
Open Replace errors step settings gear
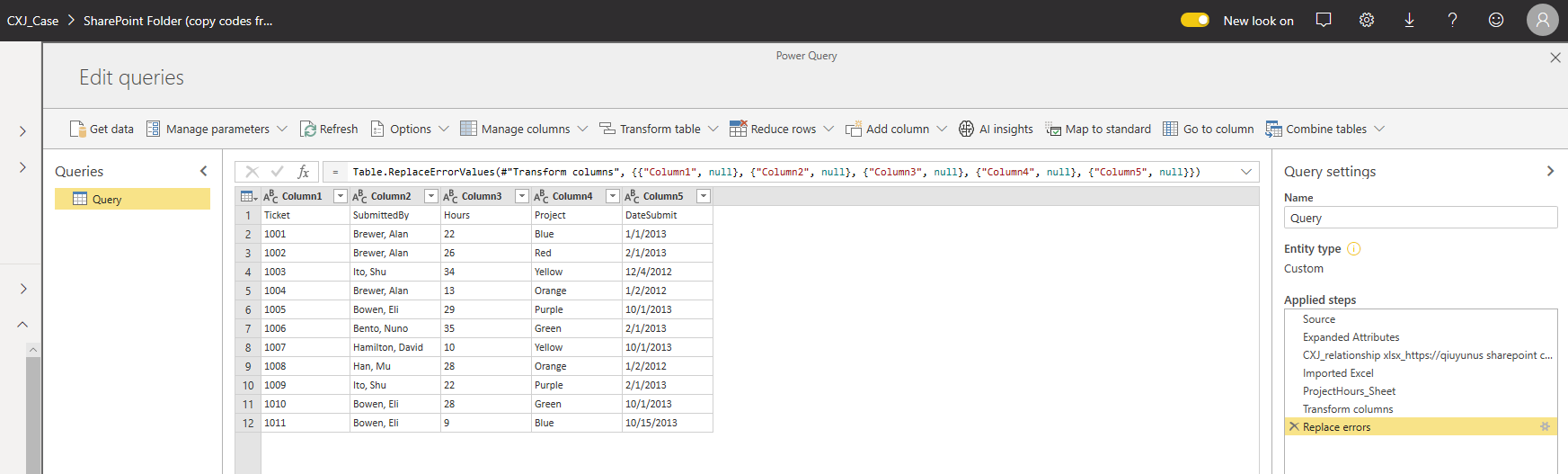pos(1546,426)
